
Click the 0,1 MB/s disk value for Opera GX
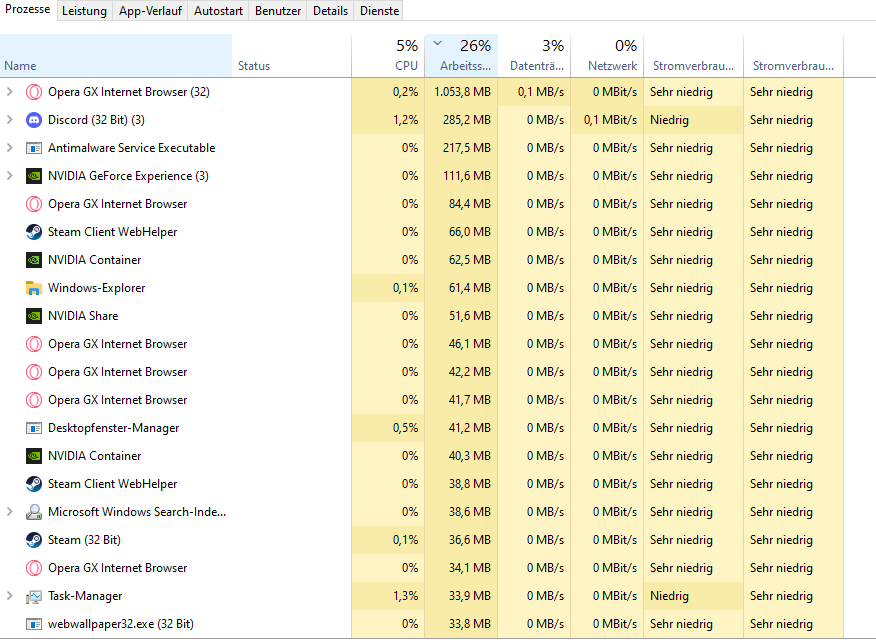(541, 92)
